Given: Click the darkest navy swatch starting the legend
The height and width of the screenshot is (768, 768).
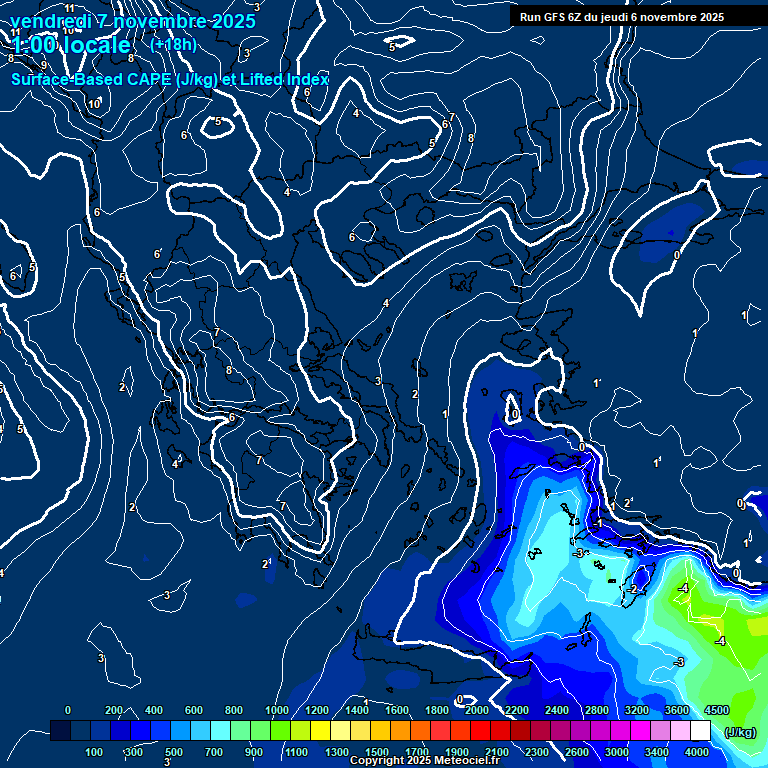Looking at the screenshot, I should [60, 730].
